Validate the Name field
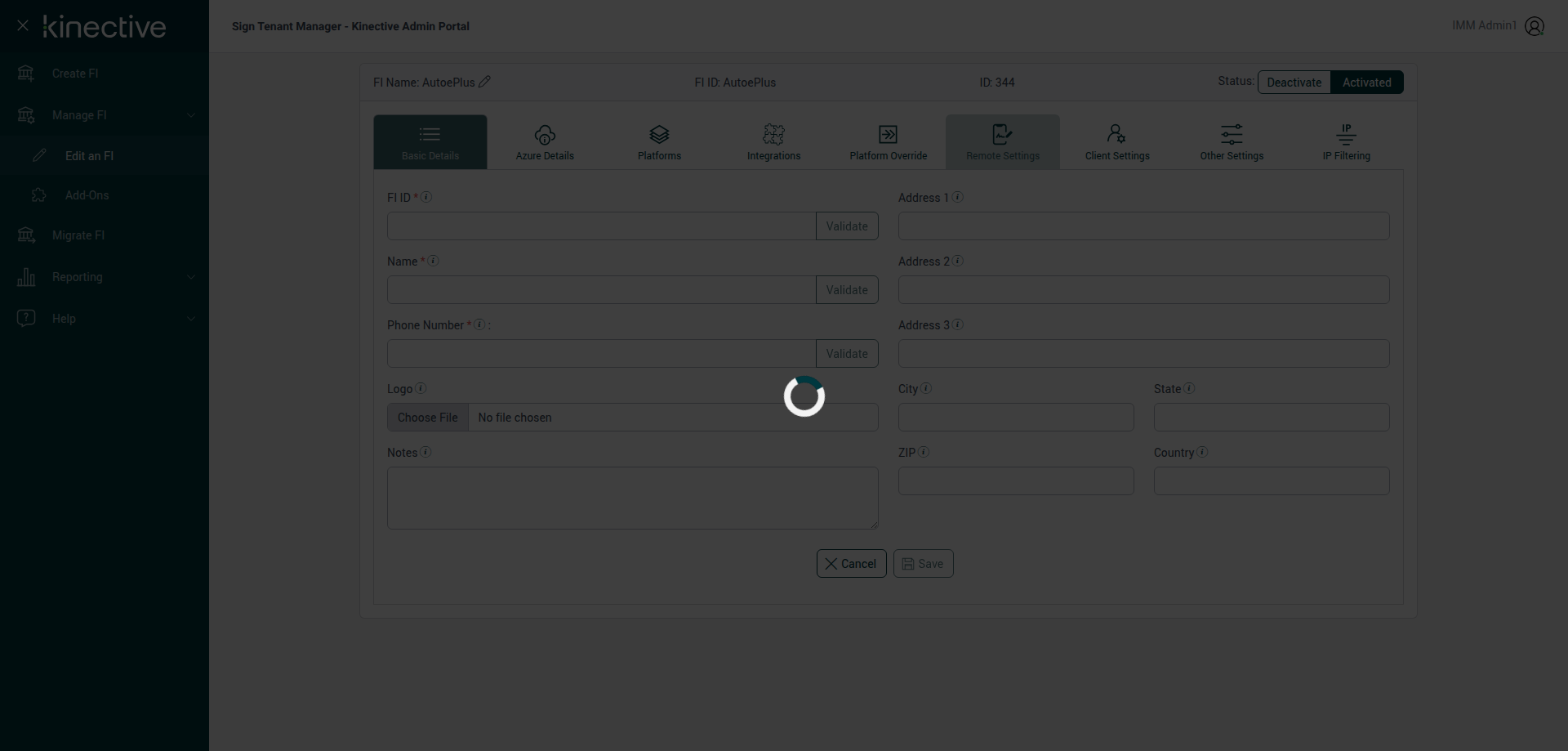 click(847, 290)
